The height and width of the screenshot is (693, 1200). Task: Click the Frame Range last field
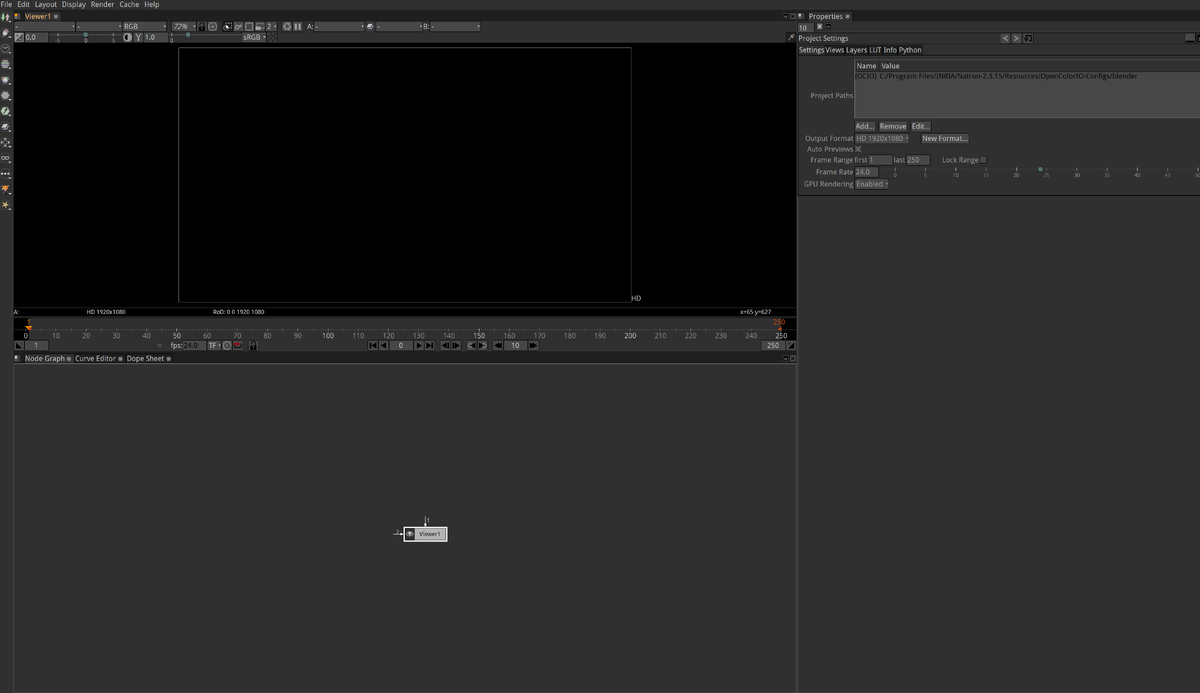(x=918, y=160)
